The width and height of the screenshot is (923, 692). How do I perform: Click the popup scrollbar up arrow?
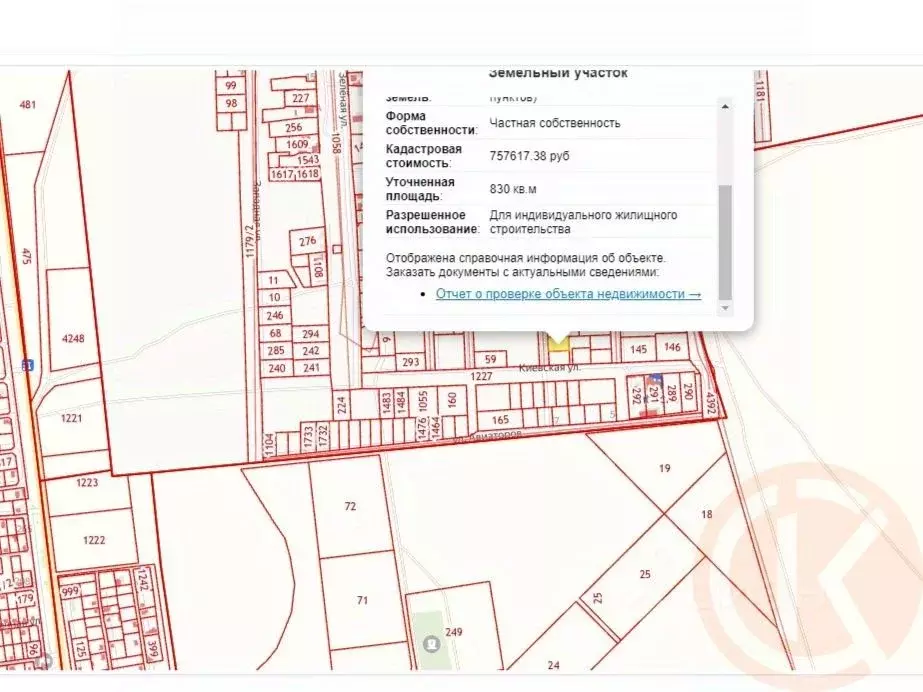(x=725, y=107)
